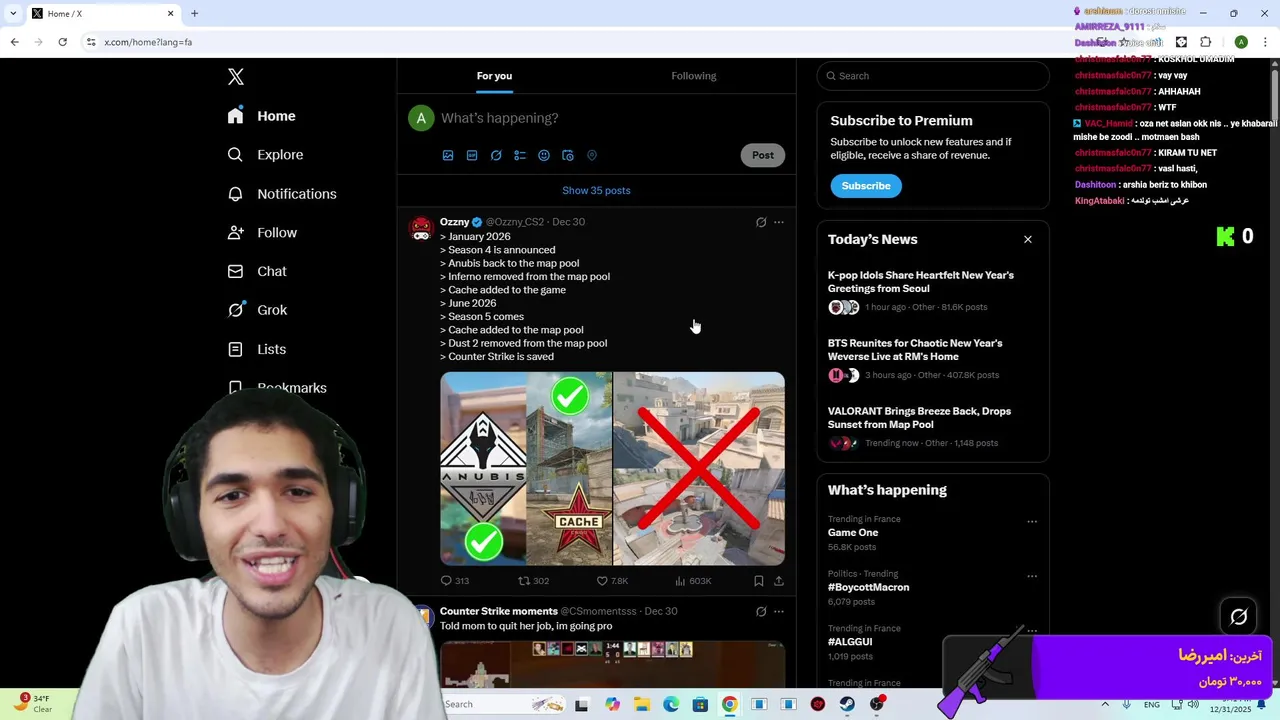
Task: Click the What's happening compose field
Action: tap(610, 118)
